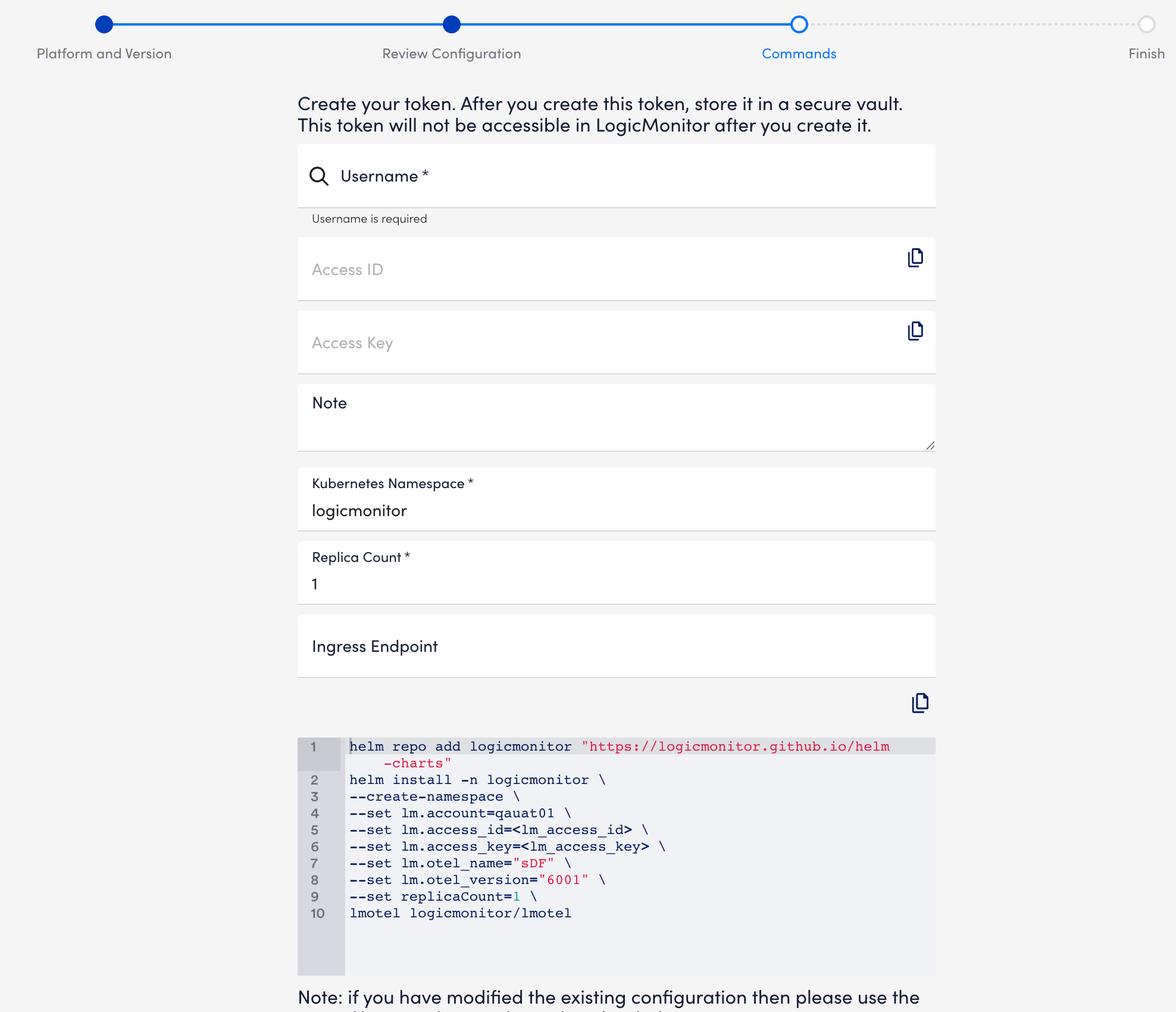Screen dimensions: 1176x1012
Task: Go back to Platform and Version step
Action: click(104, 53)
